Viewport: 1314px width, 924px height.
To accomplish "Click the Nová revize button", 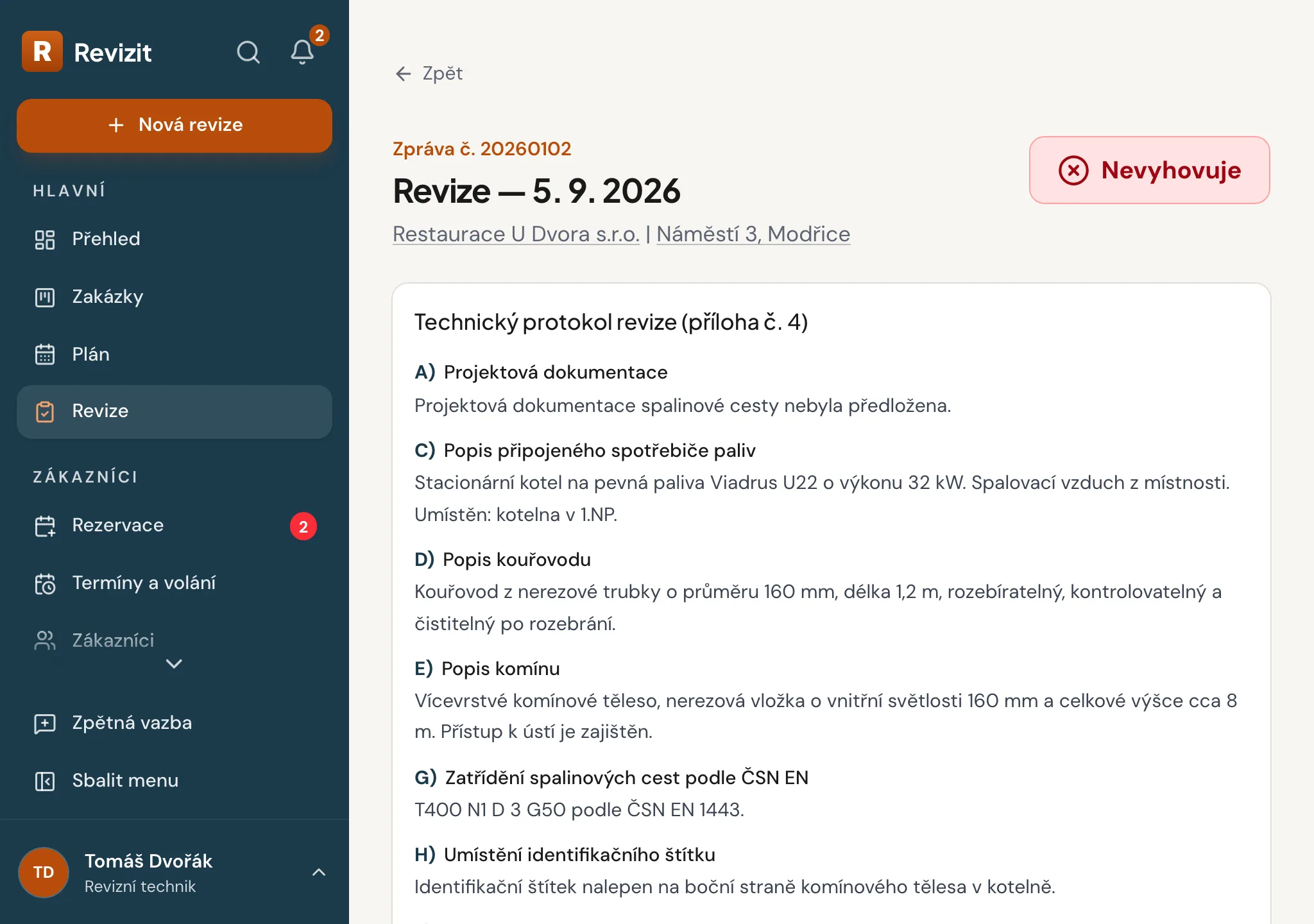I will (x=175, y=126).
